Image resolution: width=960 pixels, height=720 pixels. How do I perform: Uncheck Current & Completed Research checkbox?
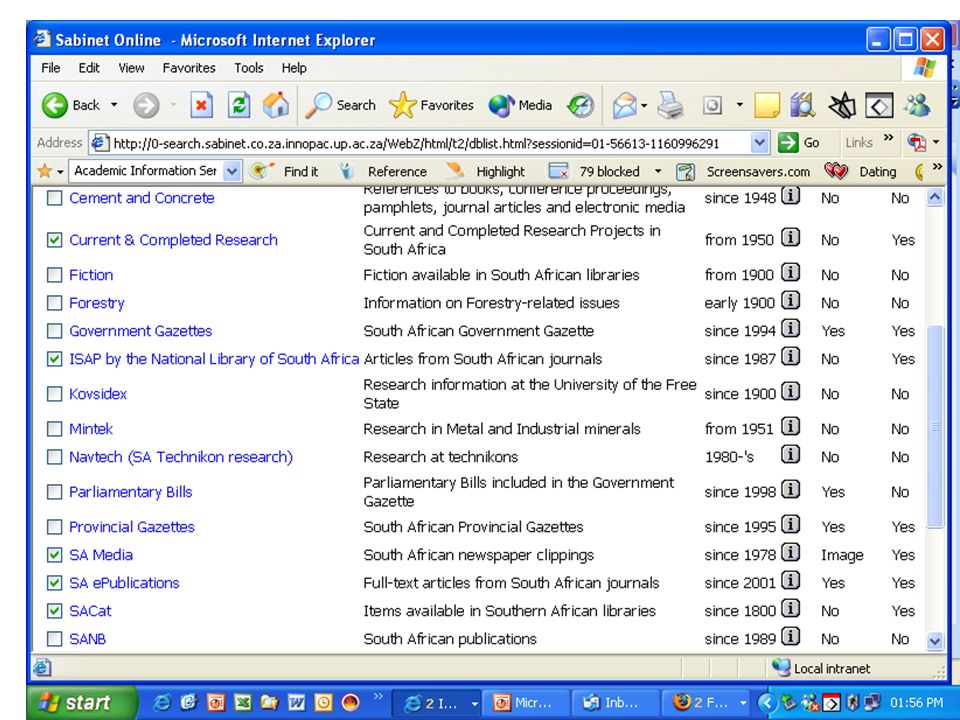54,240
